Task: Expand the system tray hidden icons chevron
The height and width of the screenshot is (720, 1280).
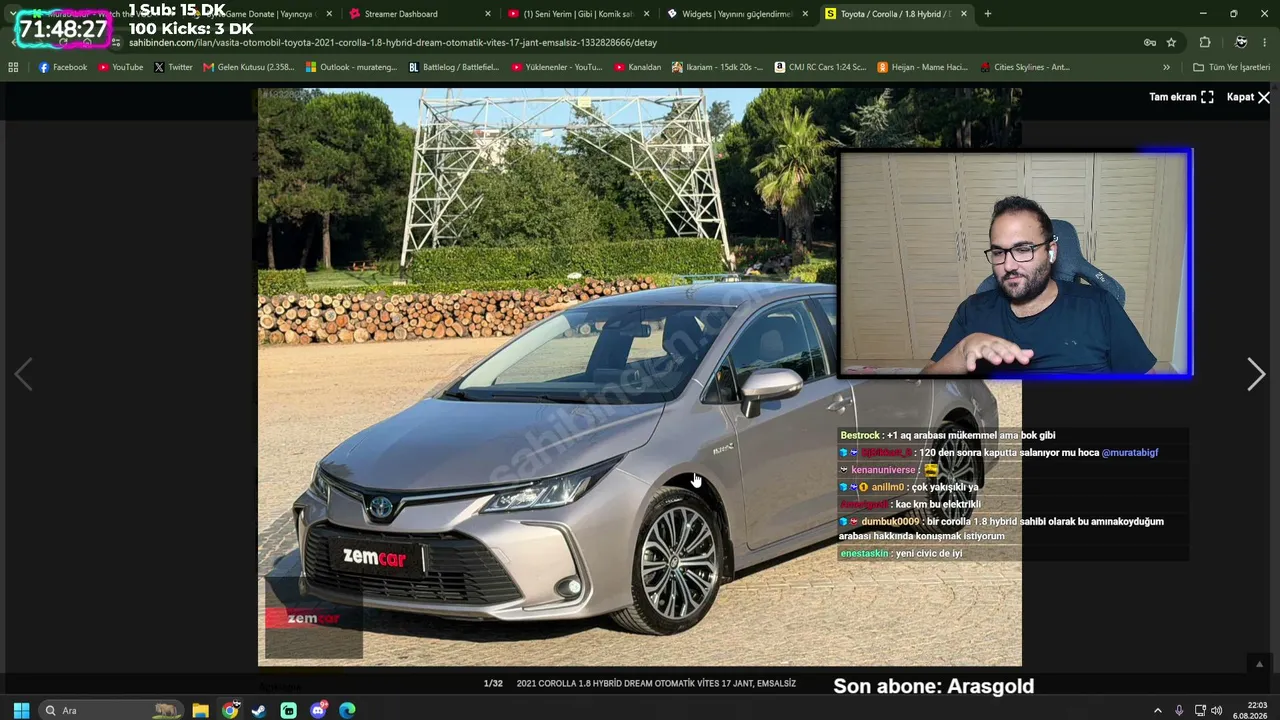Action: coord(1158,711)
